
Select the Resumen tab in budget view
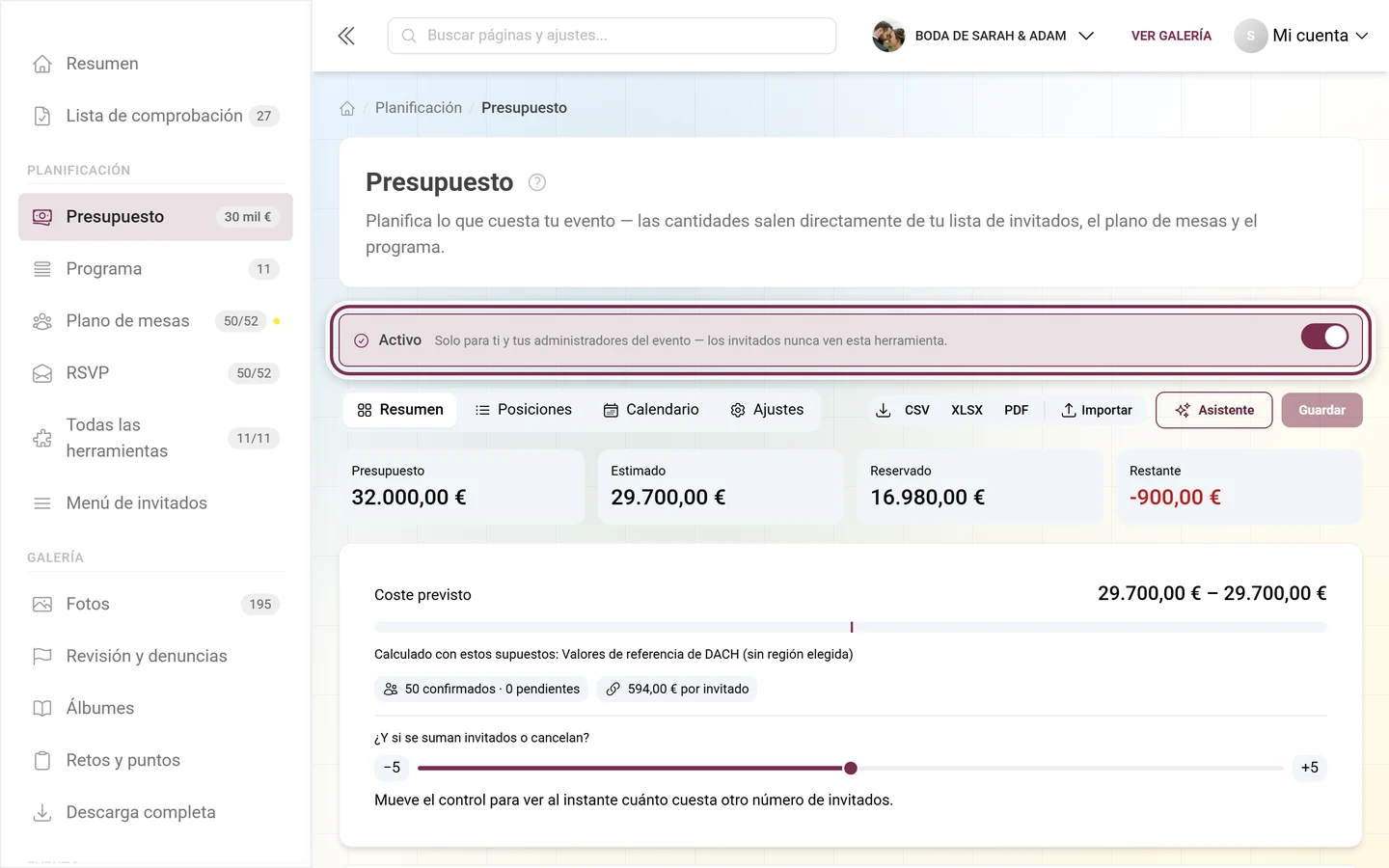point(400,410)
